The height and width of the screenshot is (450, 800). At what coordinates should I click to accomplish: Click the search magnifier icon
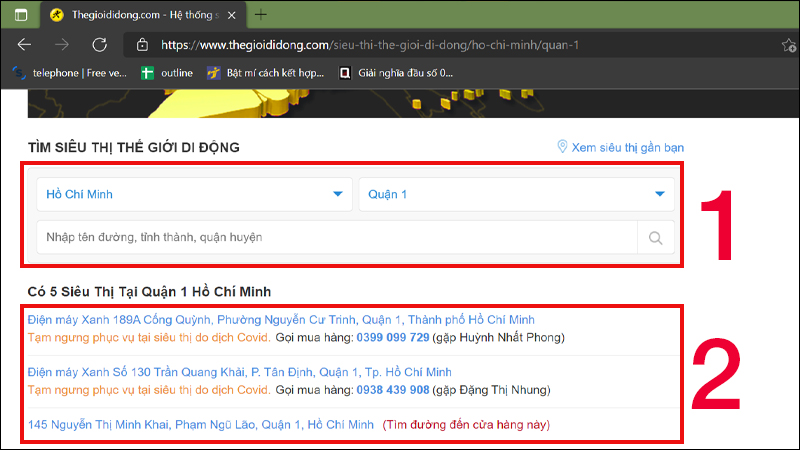coord(656,238)
